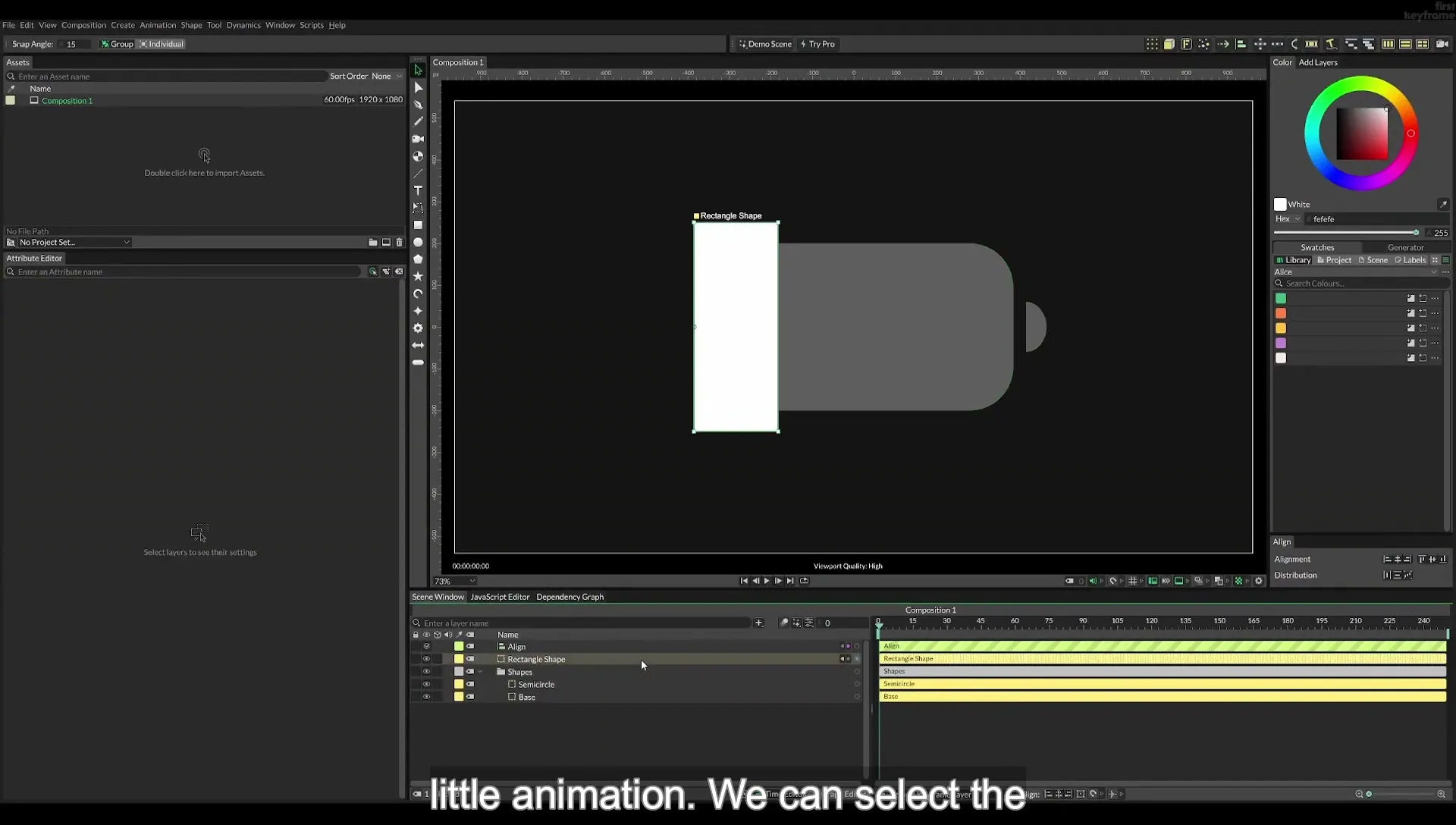Image resolution: width=1456 pixels, height=825 pixels.
Task: Select the Polygon shape tool
Action: pyautogui.click(x=418, y=259)
